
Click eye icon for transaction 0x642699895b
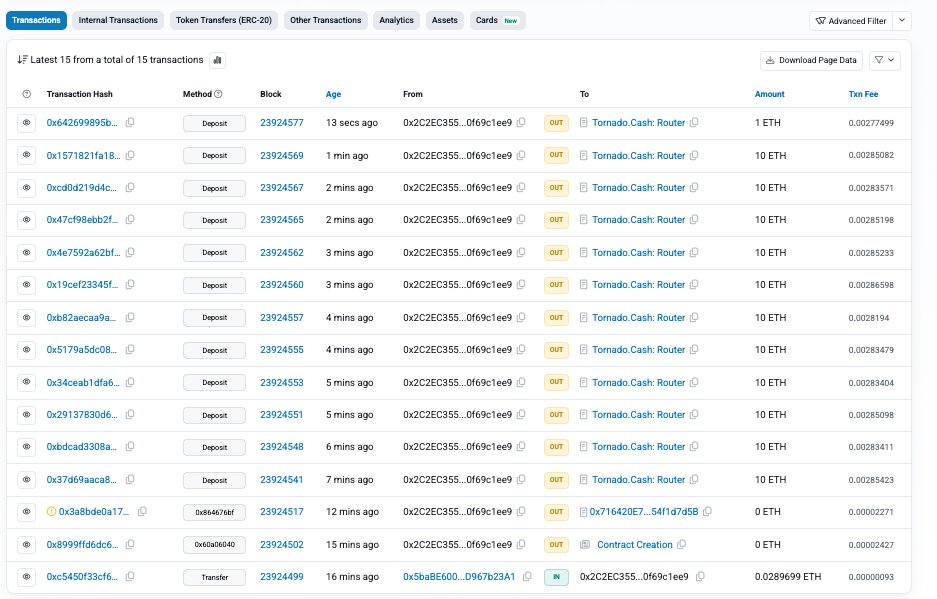(26, 123)
